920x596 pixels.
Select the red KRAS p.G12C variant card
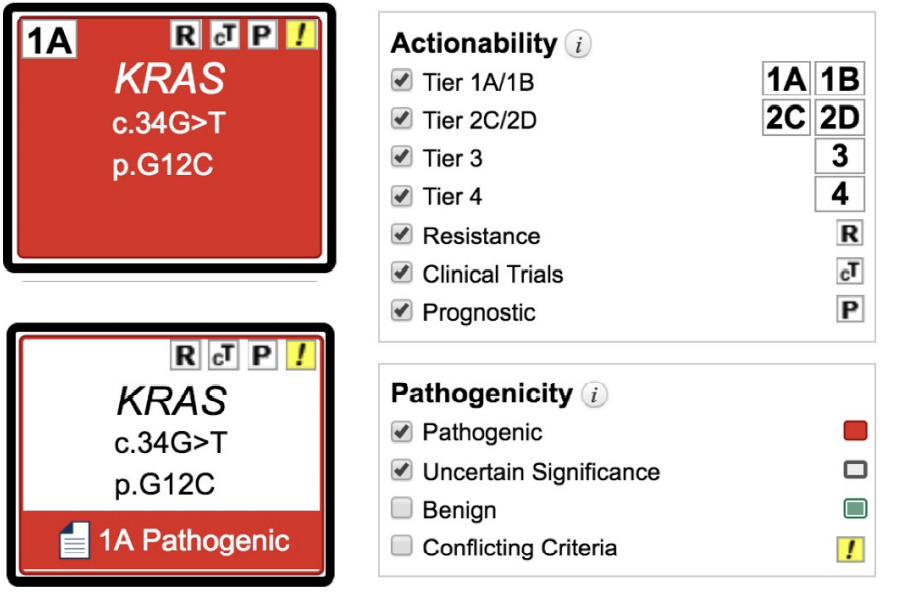pyautogui.click(x=170, y=138)
